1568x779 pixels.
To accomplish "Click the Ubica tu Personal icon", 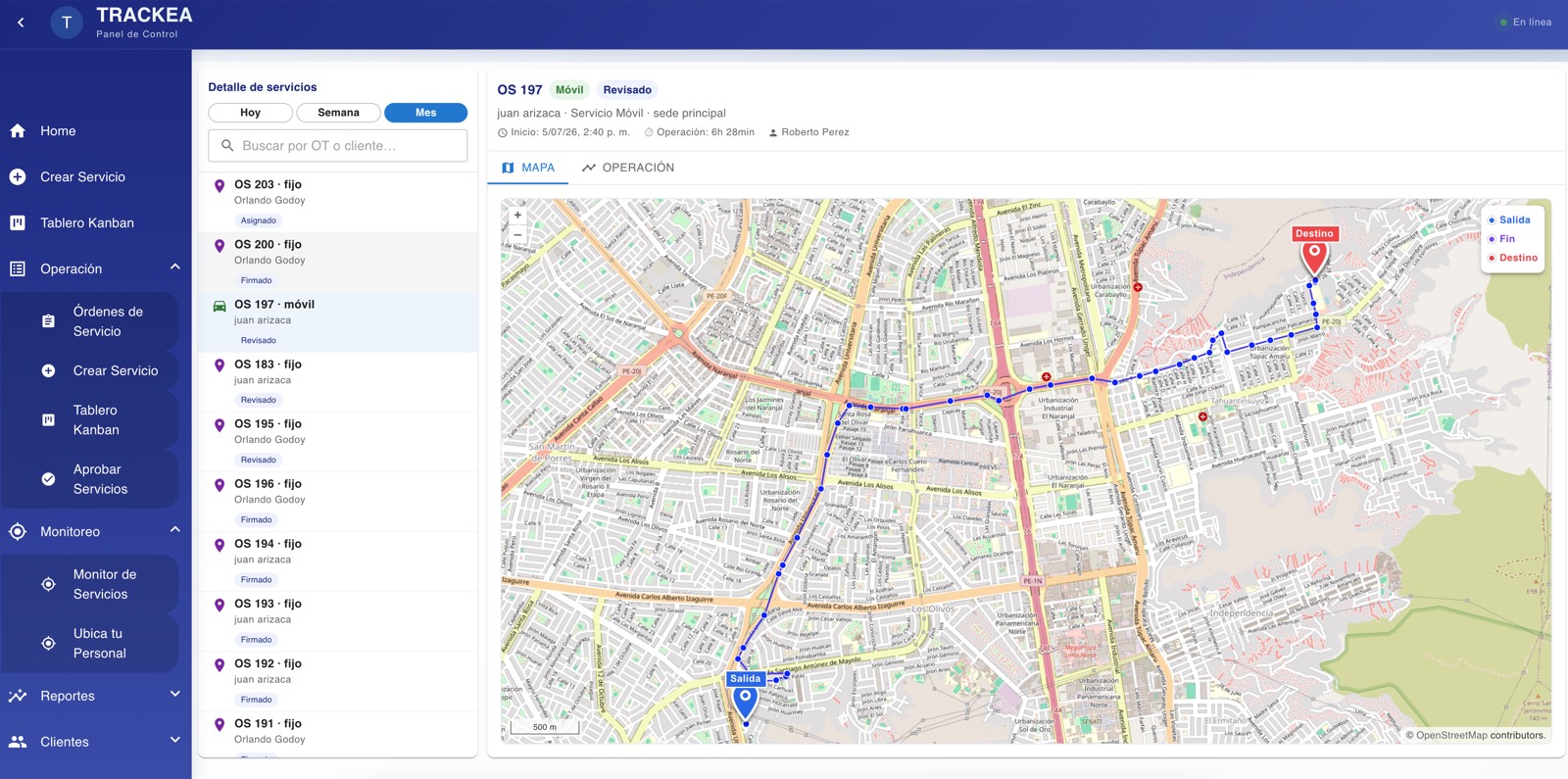I will [x=48, y=643].
